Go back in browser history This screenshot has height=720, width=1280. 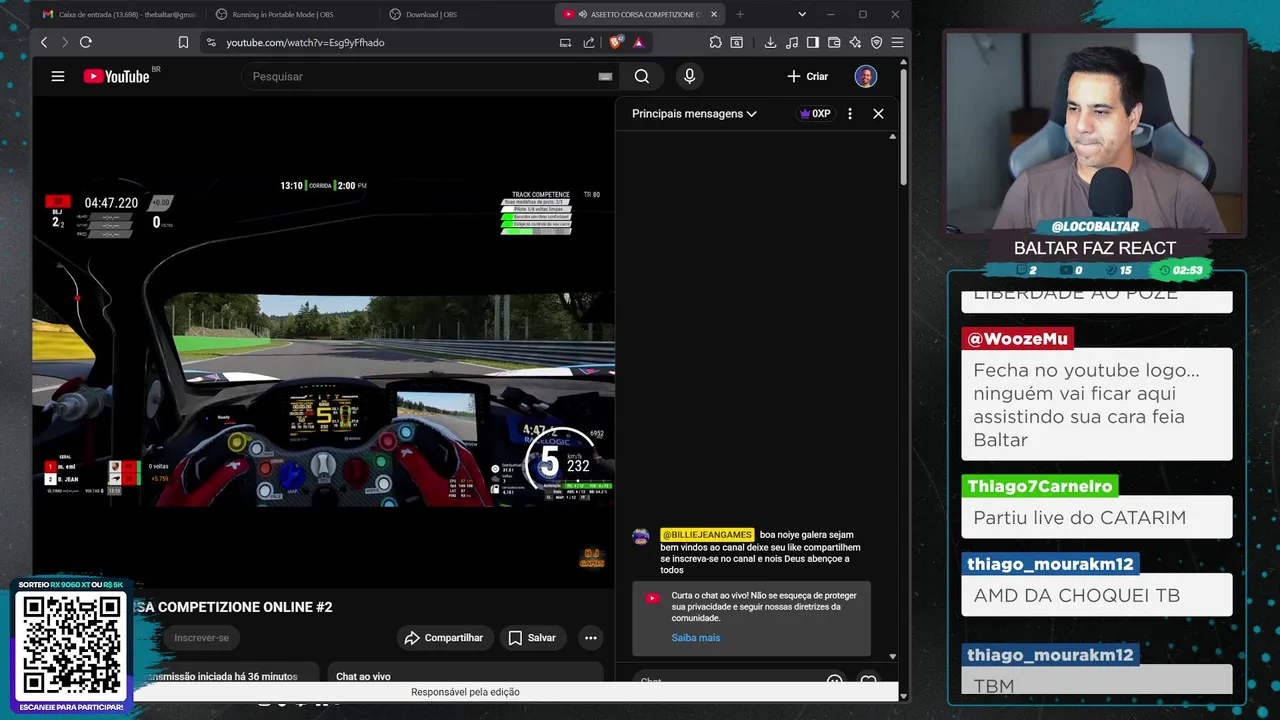tap(44, 42)
